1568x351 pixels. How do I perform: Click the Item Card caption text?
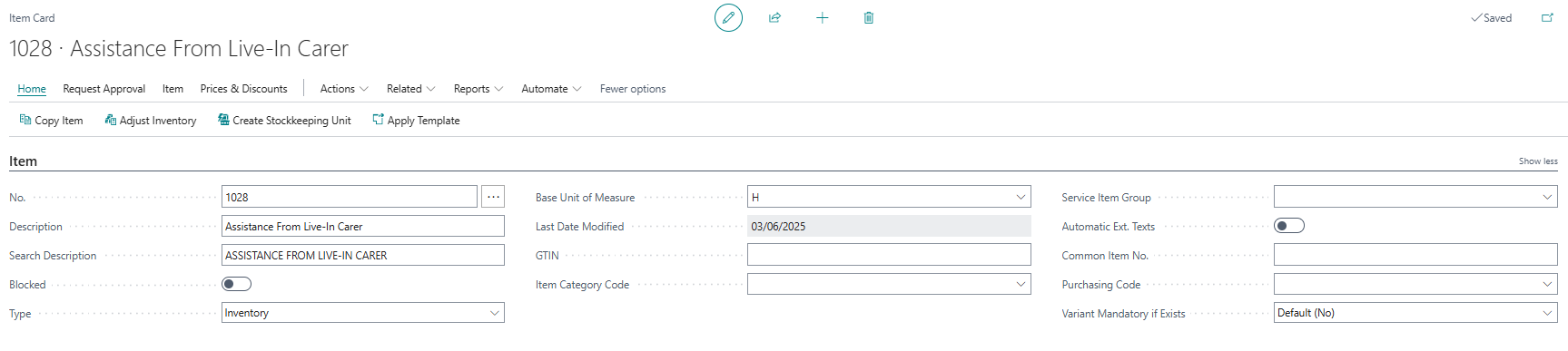pos(32,18)
